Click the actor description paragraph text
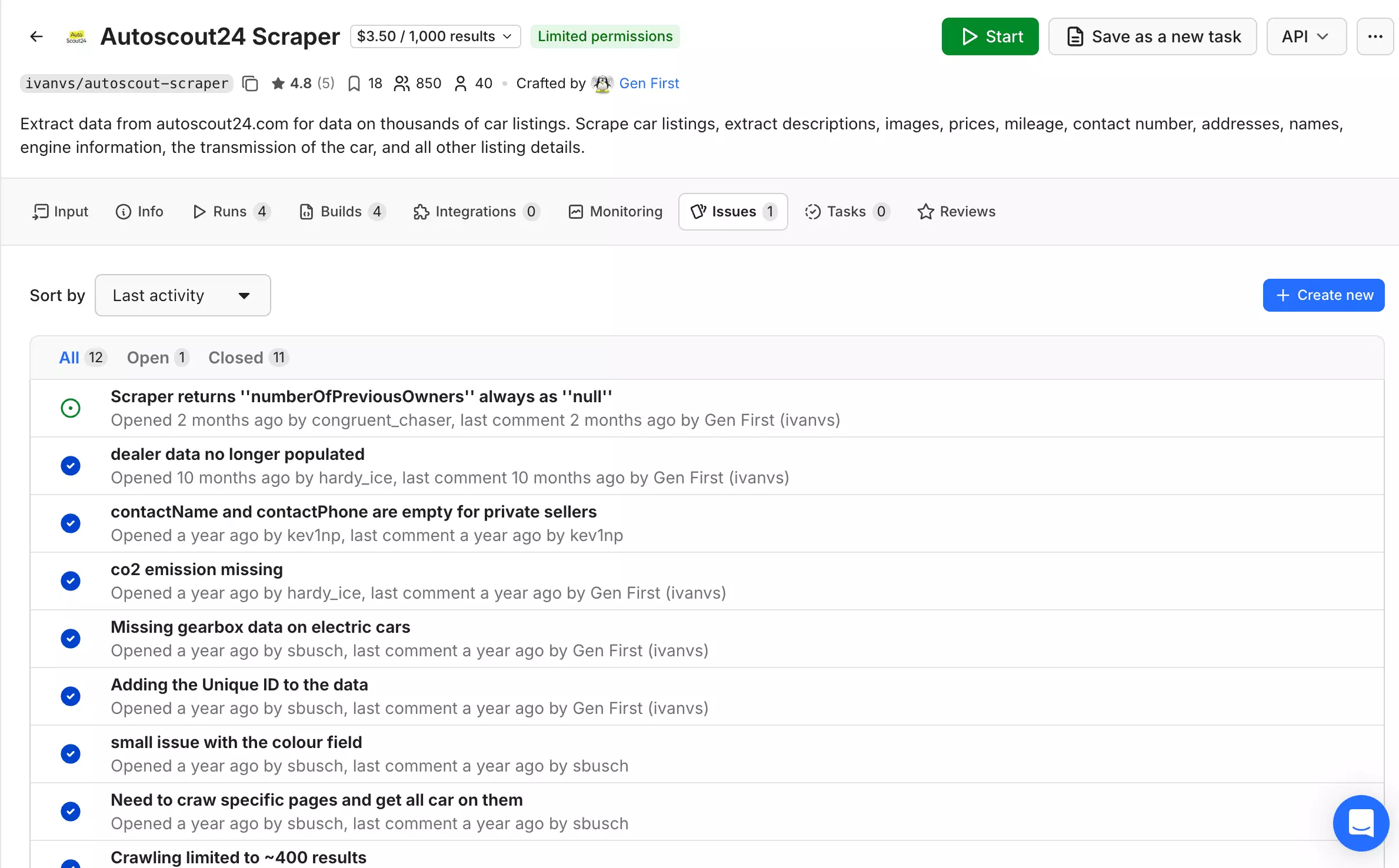This screenshot has width=1399, height=868. point(682,136)
